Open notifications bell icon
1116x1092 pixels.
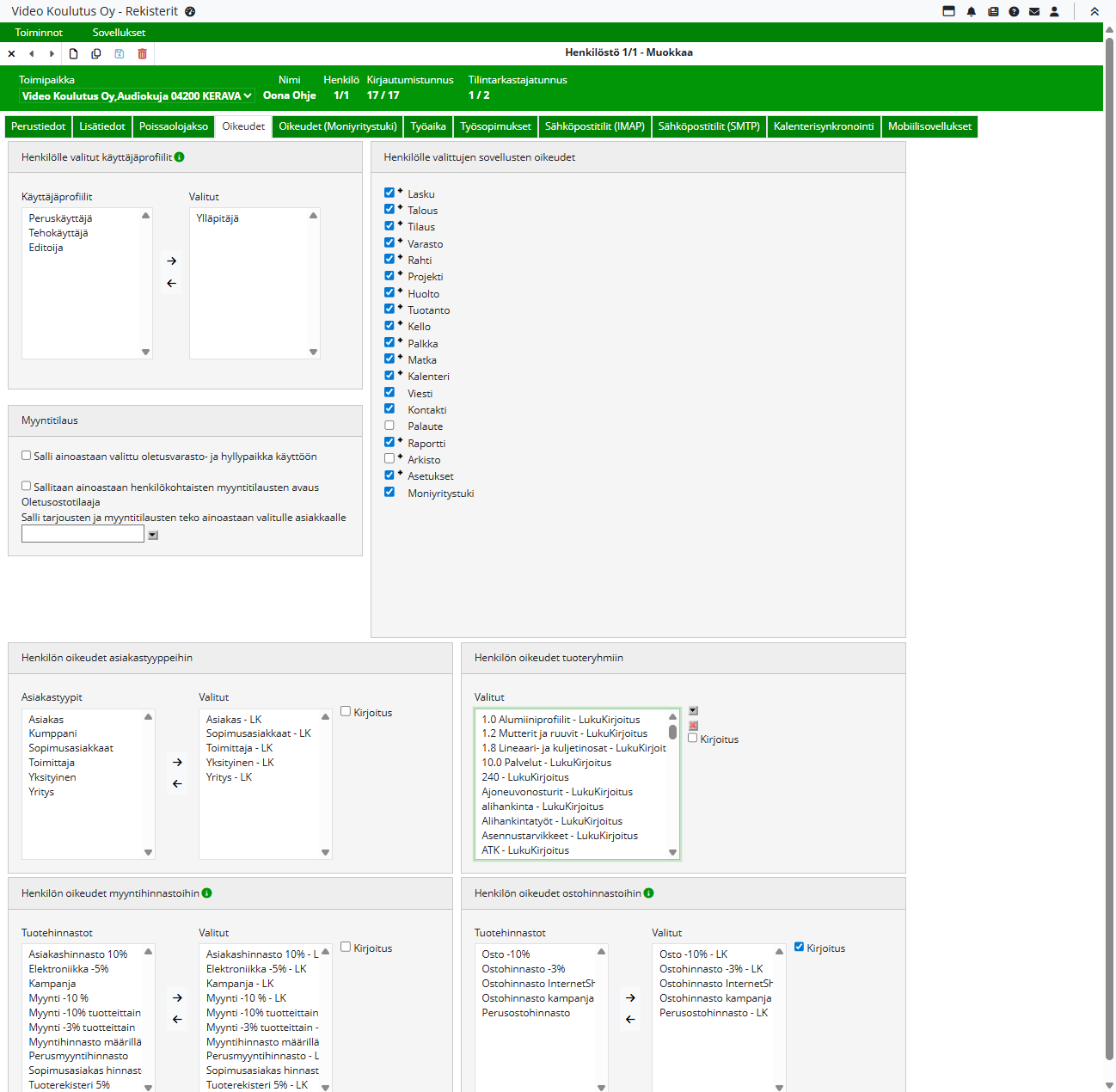tap(972, 12)
